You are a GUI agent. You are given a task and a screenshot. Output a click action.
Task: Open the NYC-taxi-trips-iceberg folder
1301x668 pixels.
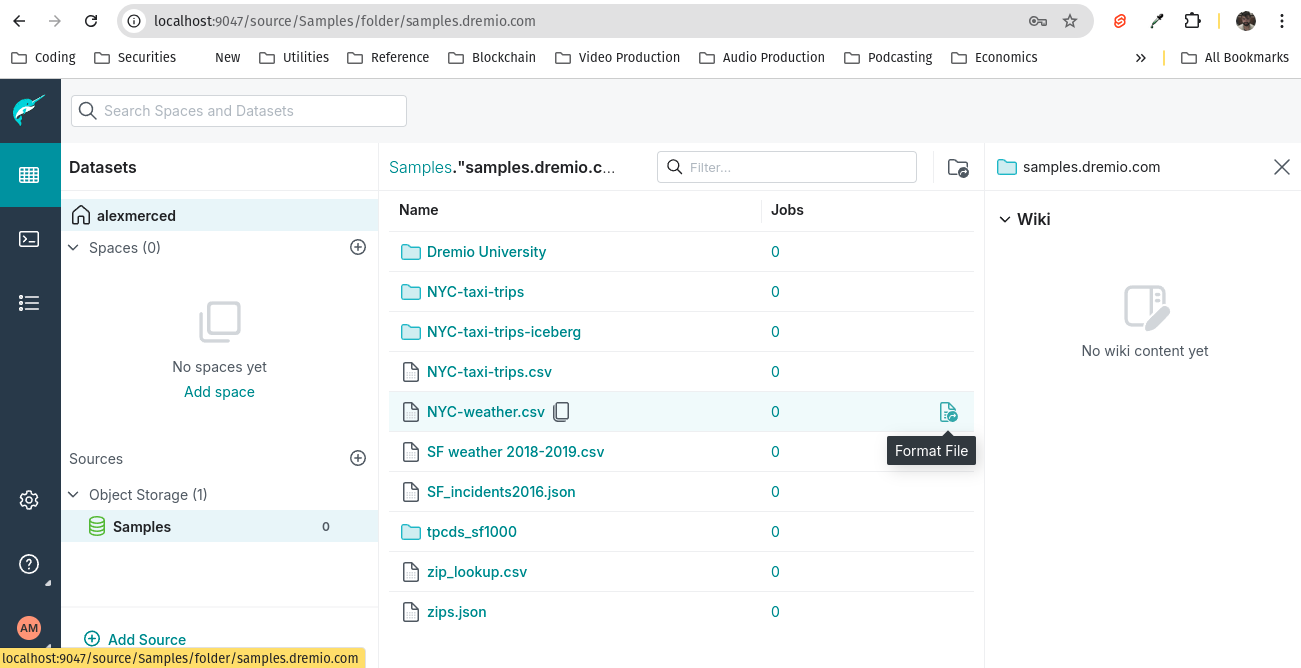(x=503, y=332)
